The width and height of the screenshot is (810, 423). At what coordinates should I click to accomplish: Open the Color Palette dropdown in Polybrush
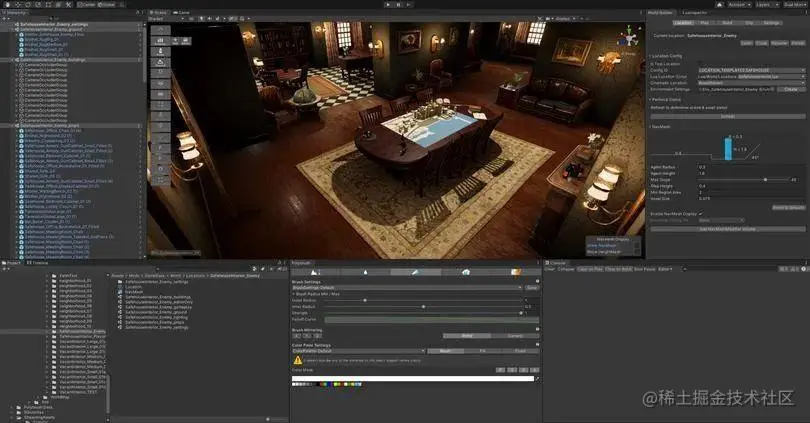tap(359, 351)
